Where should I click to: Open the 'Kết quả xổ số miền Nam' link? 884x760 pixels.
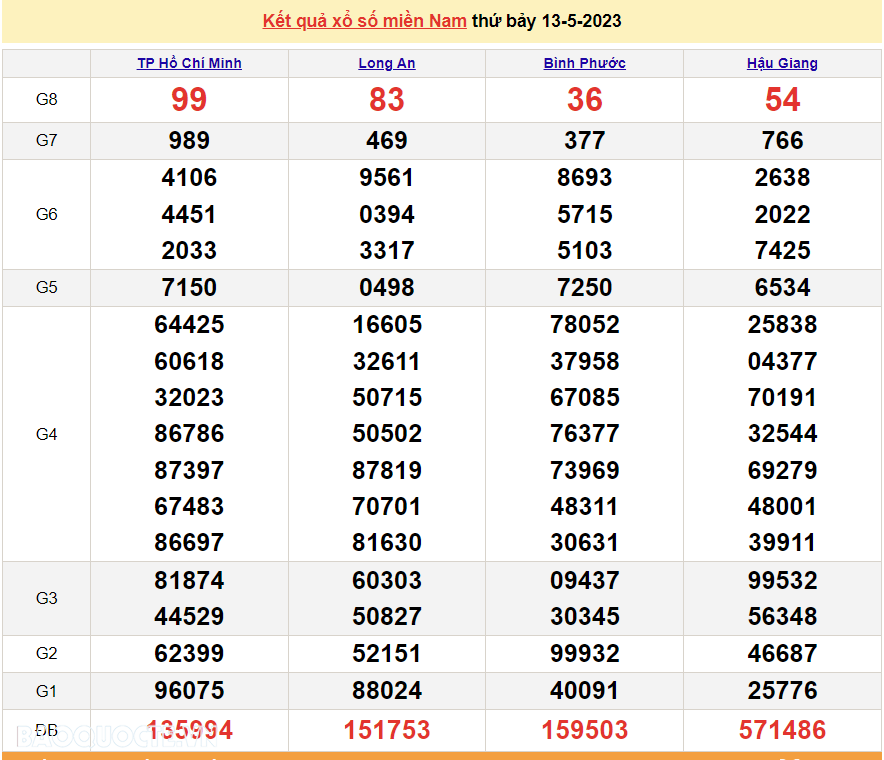364,21
